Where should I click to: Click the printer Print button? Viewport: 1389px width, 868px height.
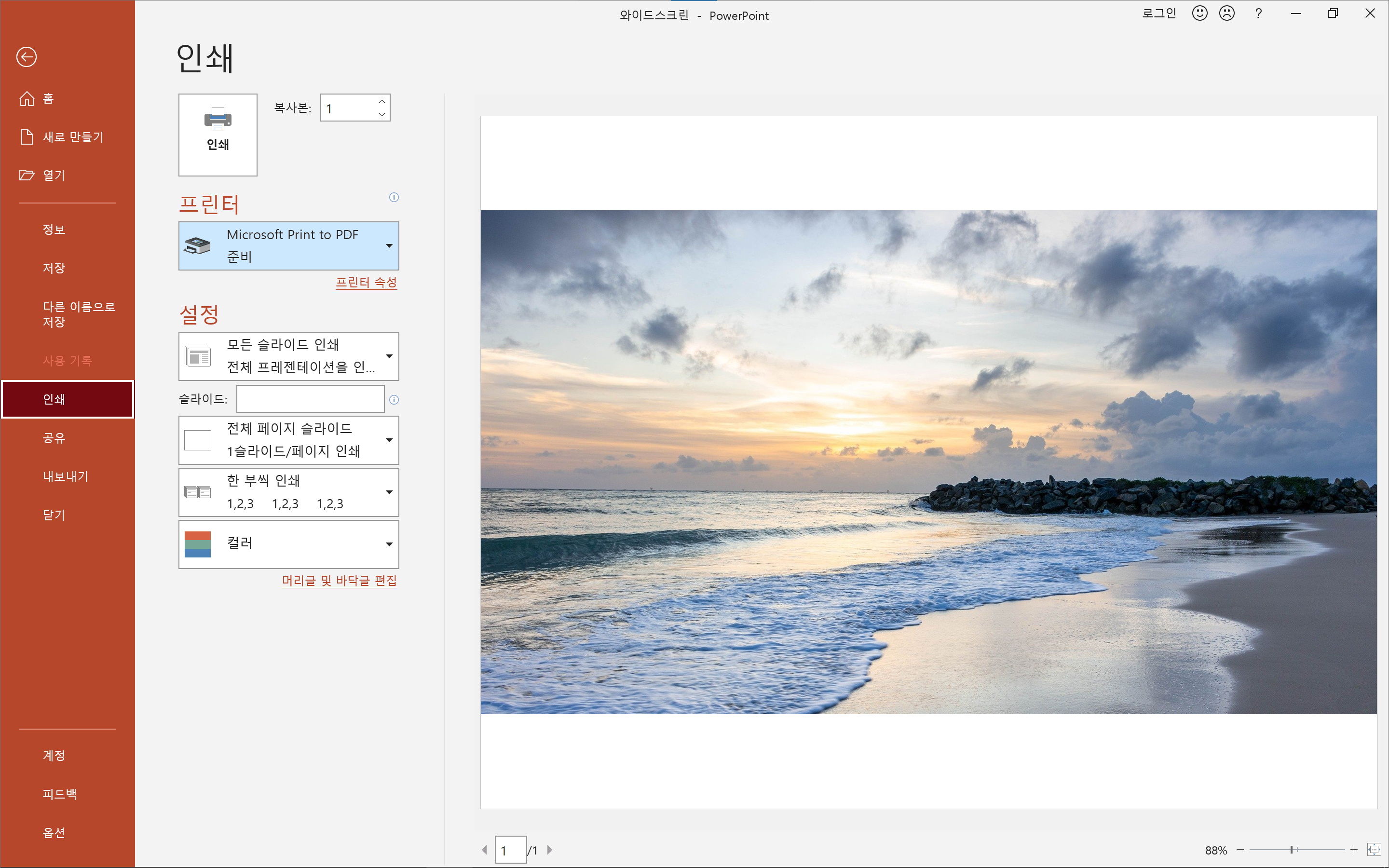tap(218, 135)
